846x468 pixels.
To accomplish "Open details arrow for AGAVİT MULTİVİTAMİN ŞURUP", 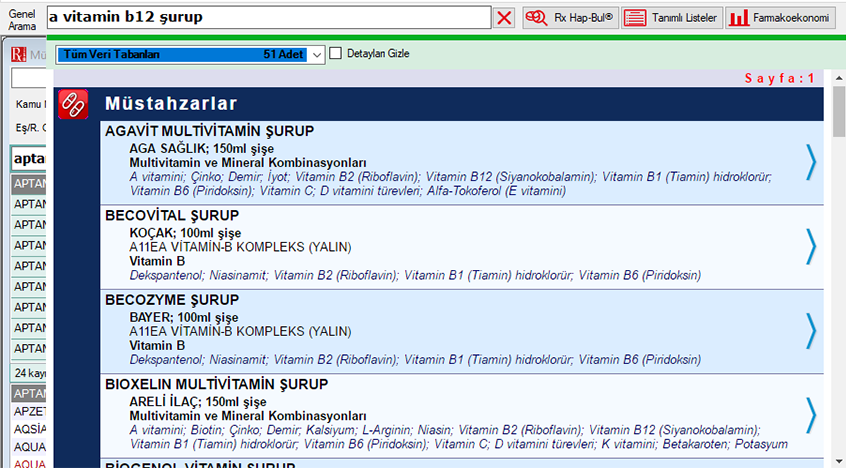I will tap(811, 161).
